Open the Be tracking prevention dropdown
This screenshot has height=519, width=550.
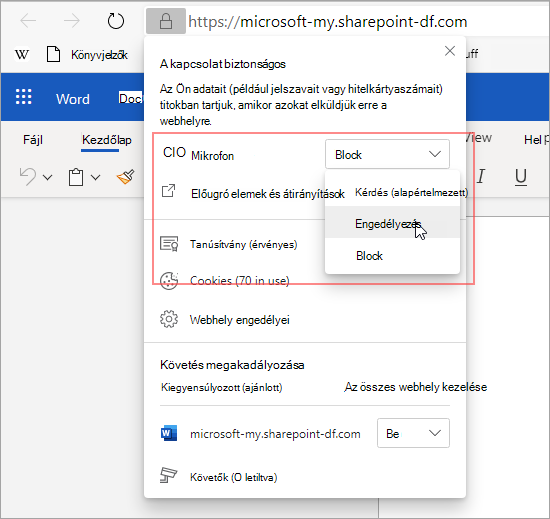pyautogui.click(x=413, y=433)
